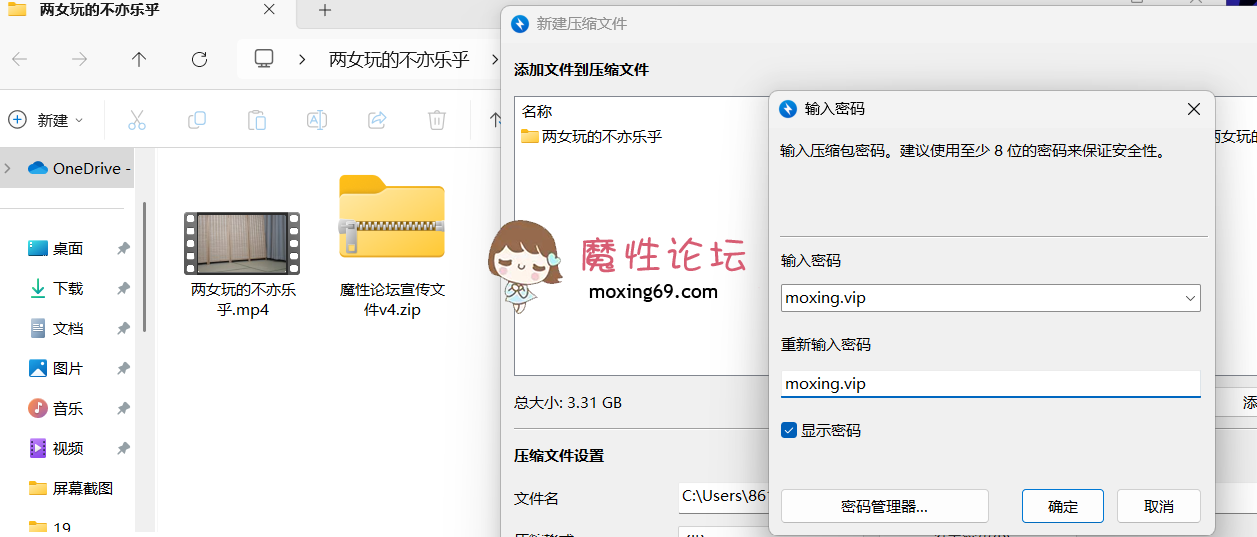
Task: Click the Share icon in Explorer toolbar
Action: tap(377, 120)
